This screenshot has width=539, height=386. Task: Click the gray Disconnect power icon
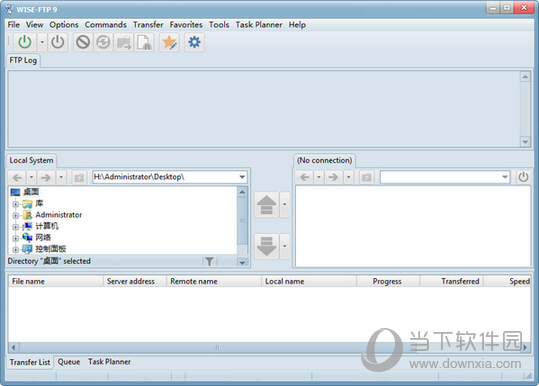[x=57, y=42]
